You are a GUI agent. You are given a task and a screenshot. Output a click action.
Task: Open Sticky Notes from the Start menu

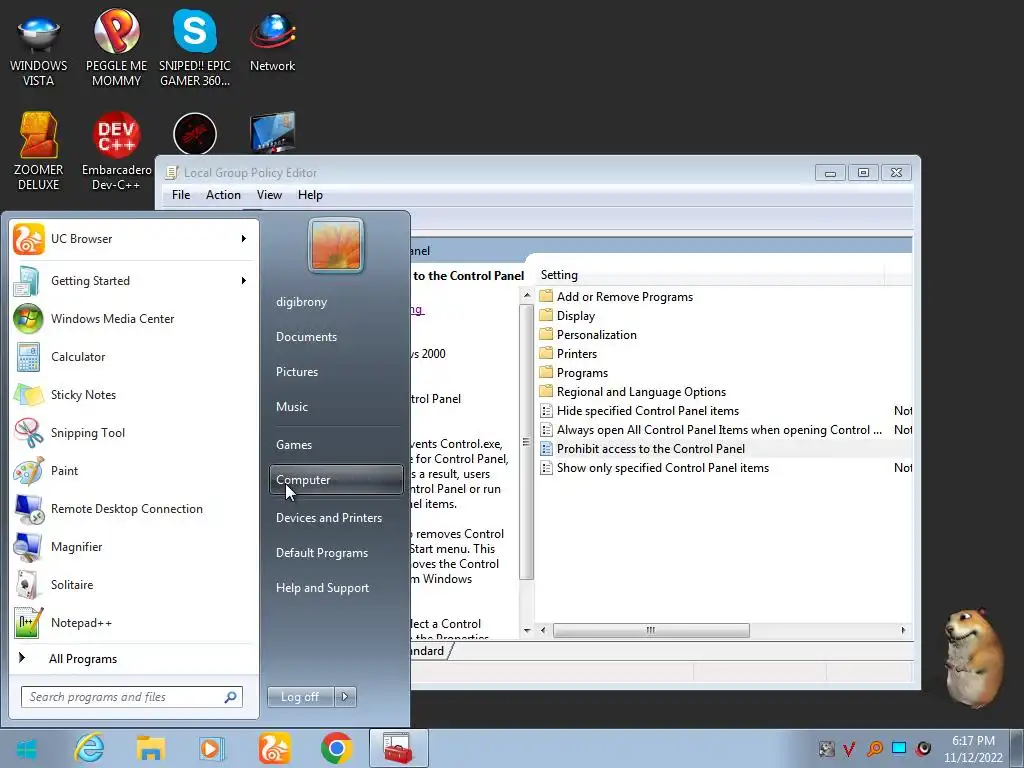(x=134, y=394)
